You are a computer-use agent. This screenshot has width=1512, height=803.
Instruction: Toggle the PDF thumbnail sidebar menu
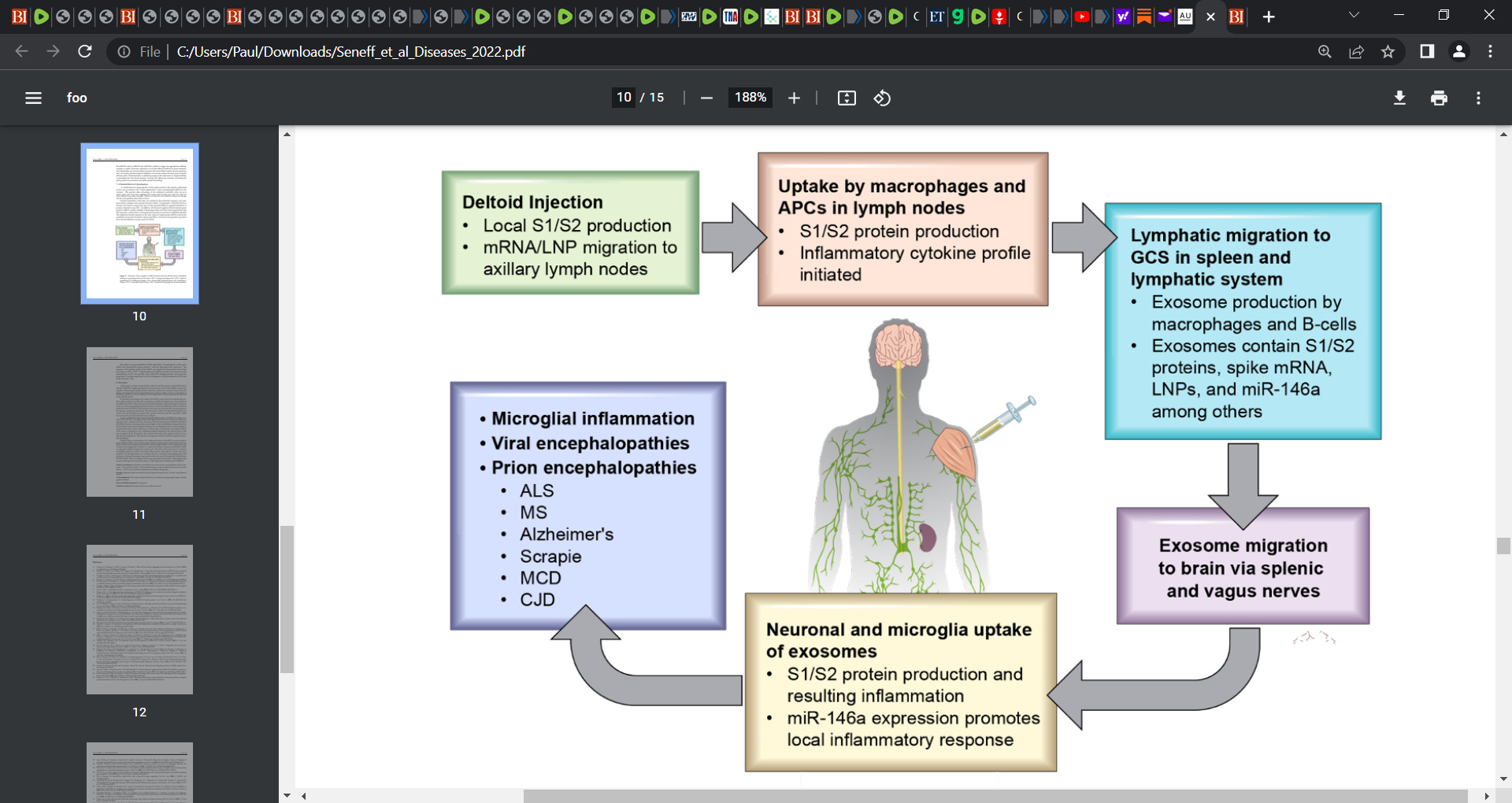pos(33,98)
